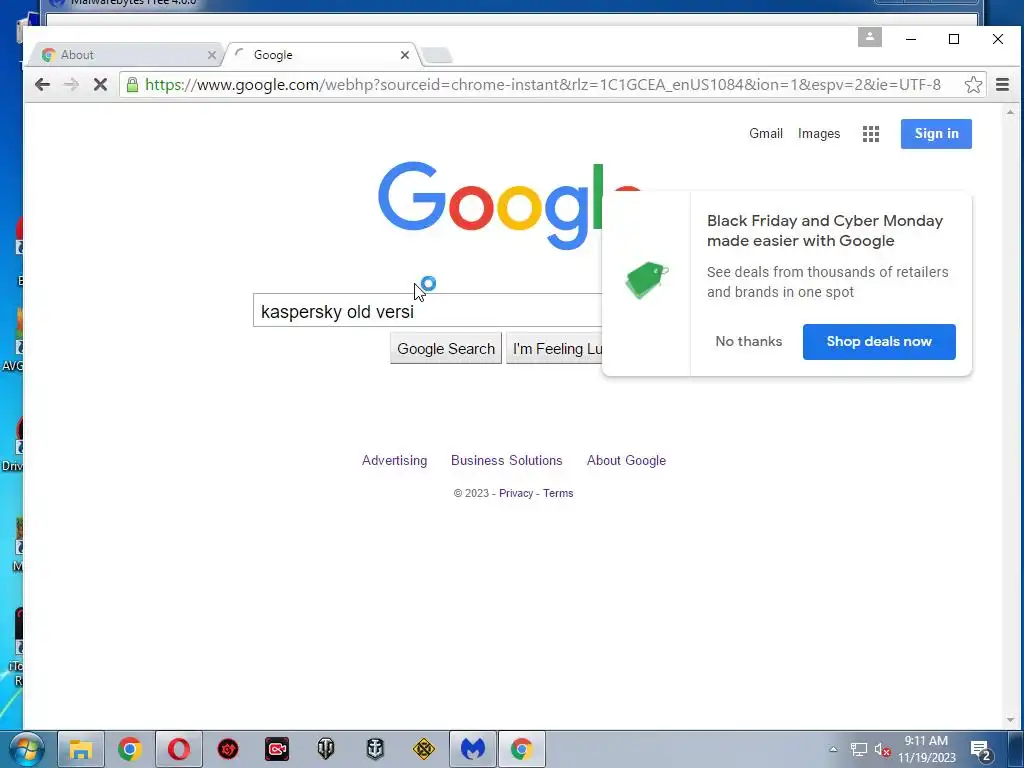Open the Chrome user profile button
Viewport: 1024px width, 768px height.
pyautogui.click(x=869, y=37)
